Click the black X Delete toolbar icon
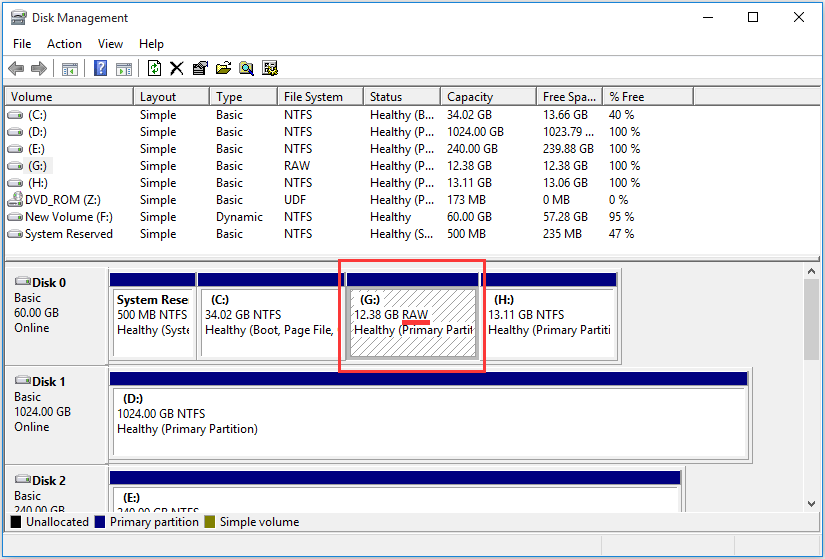 [x=177, y=68]
